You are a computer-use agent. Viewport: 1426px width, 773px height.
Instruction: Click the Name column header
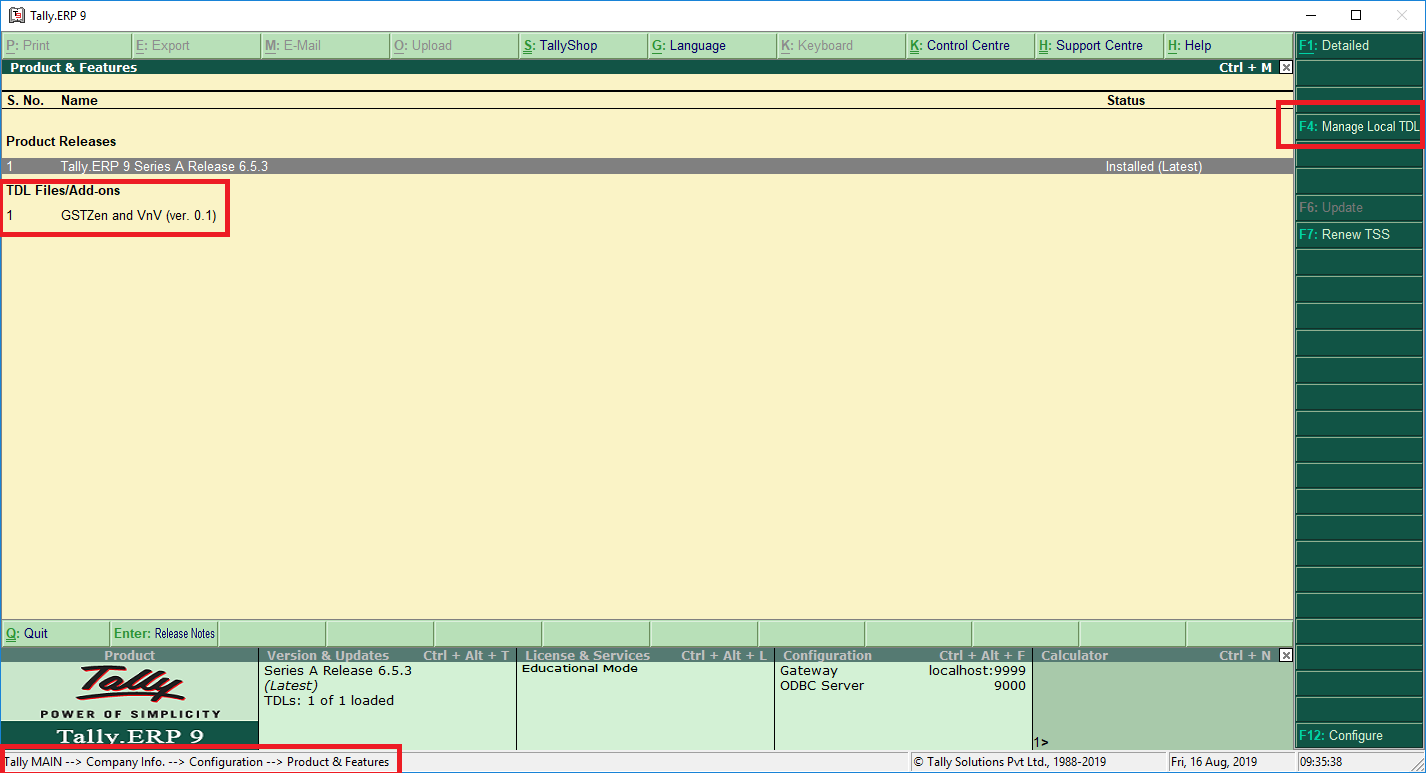[79, 100]
